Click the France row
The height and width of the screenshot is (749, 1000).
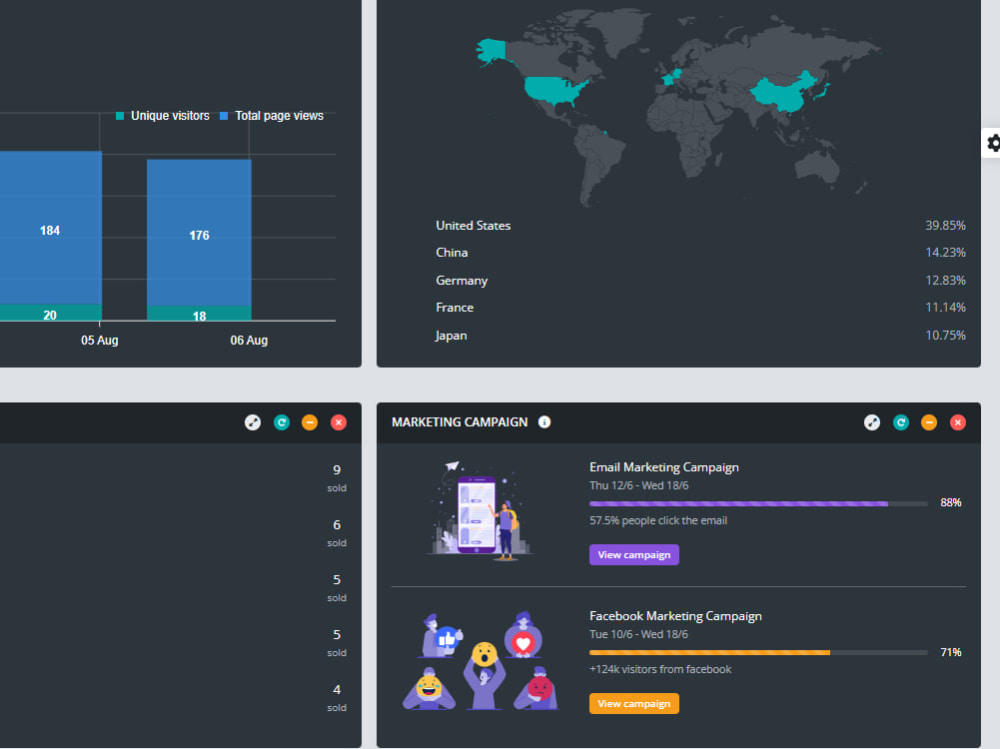700,308
